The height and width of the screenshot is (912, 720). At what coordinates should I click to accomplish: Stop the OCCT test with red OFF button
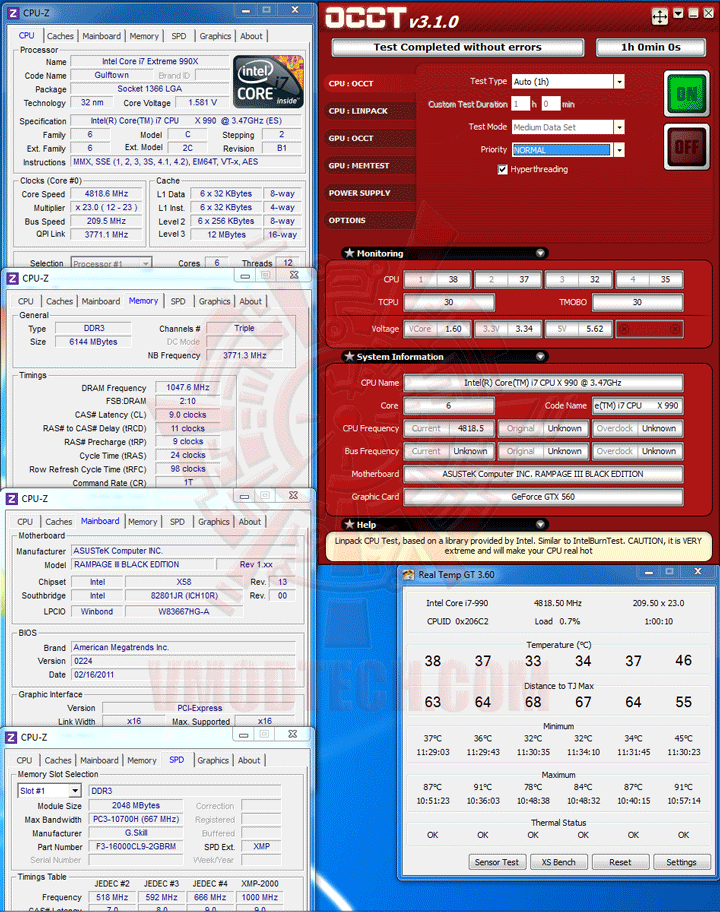(x=687, y=147)
